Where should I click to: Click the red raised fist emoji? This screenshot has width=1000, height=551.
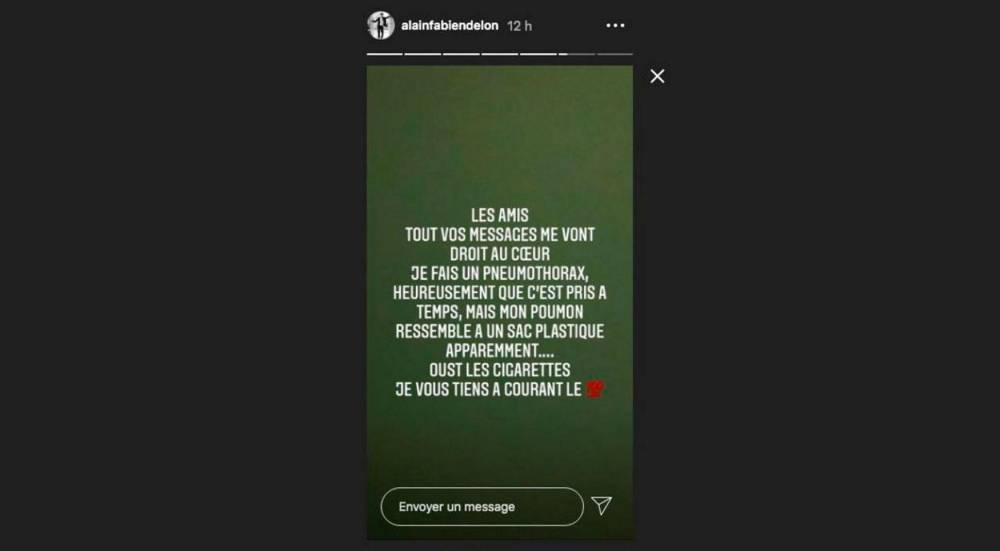tap(594, 389)
